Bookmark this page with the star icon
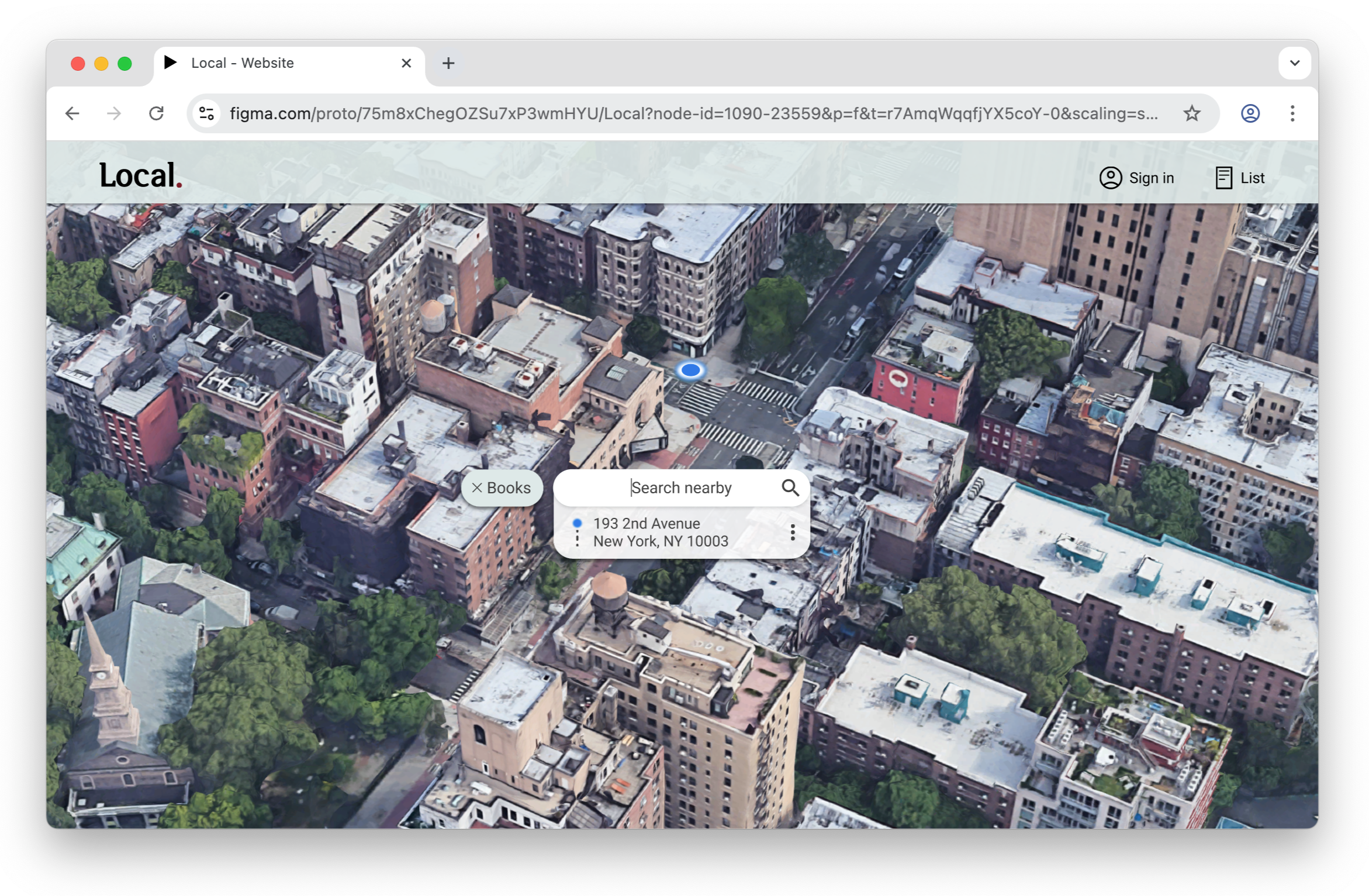The height and width of the screenshot is (896, 1369). [1191, 113]
